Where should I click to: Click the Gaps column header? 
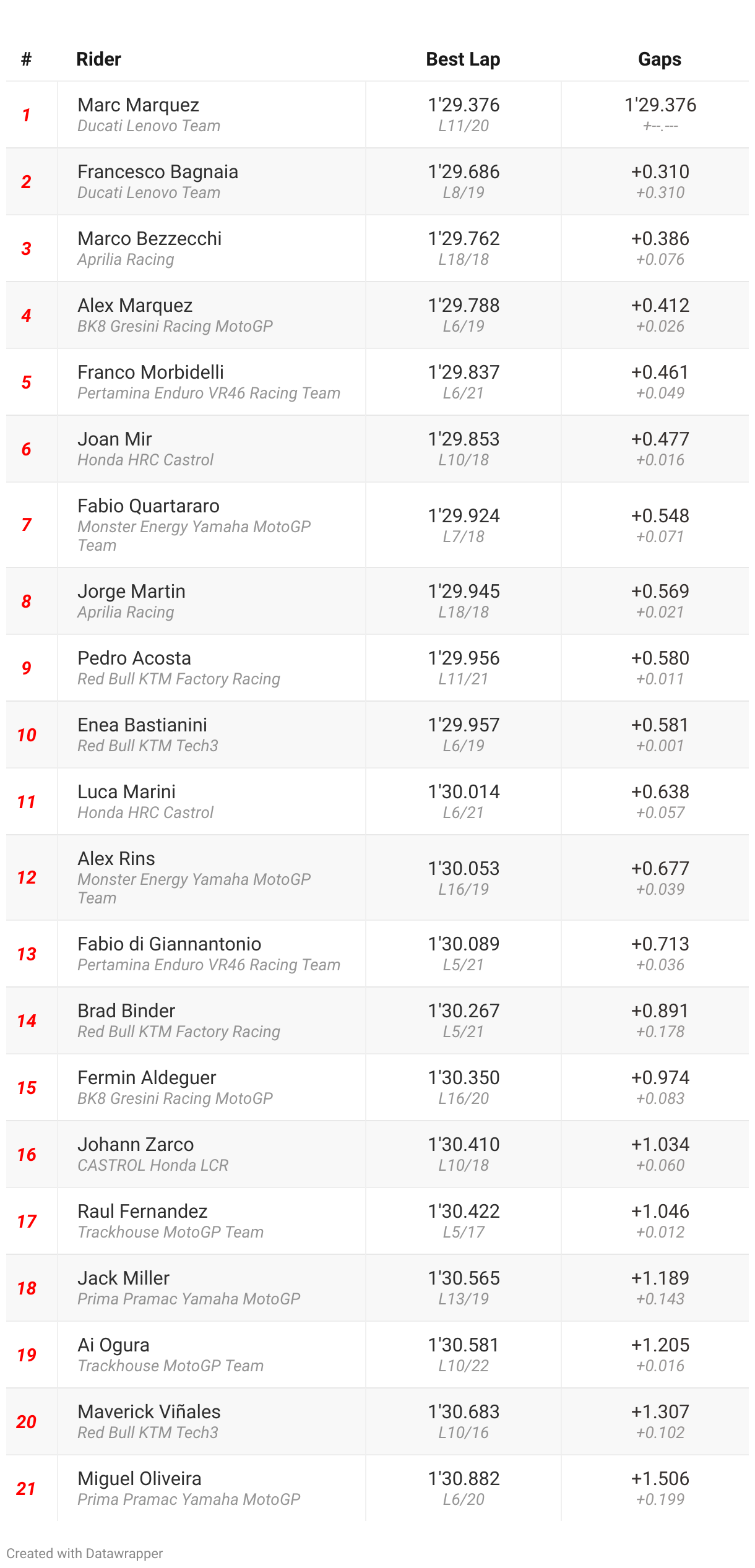[660, 59]
